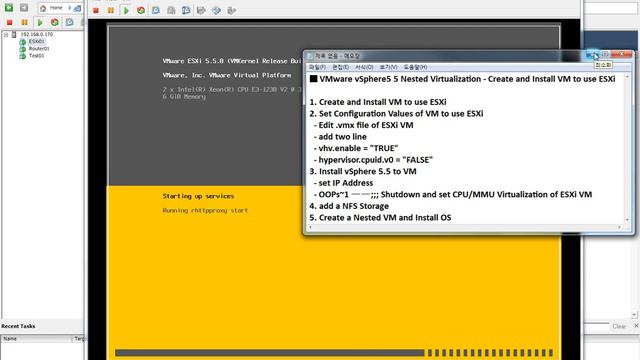Click the floppy connect icon in the console toolbar
The height and width of the screenshot is (360, 640).
click(201, 10)
